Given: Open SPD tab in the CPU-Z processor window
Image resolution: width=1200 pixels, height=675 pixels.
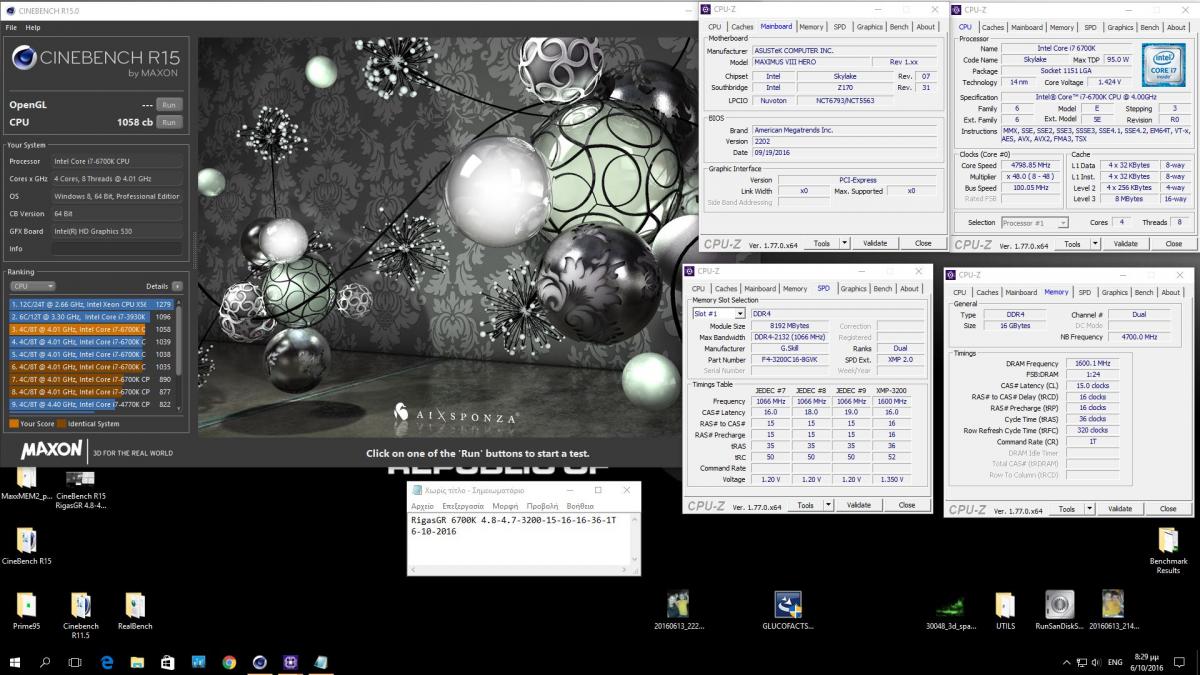Looking at the screenshot, I should pos(1090,27).
